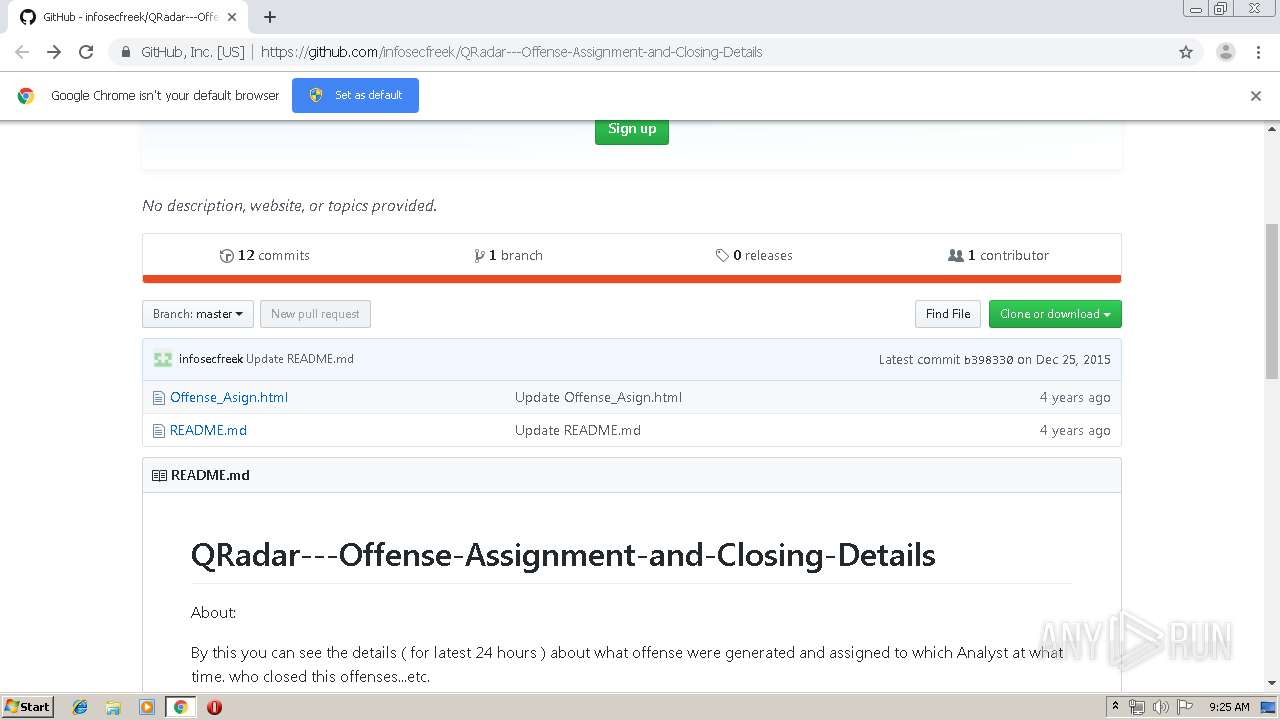Click the README.md header book icon

(159, 476)
